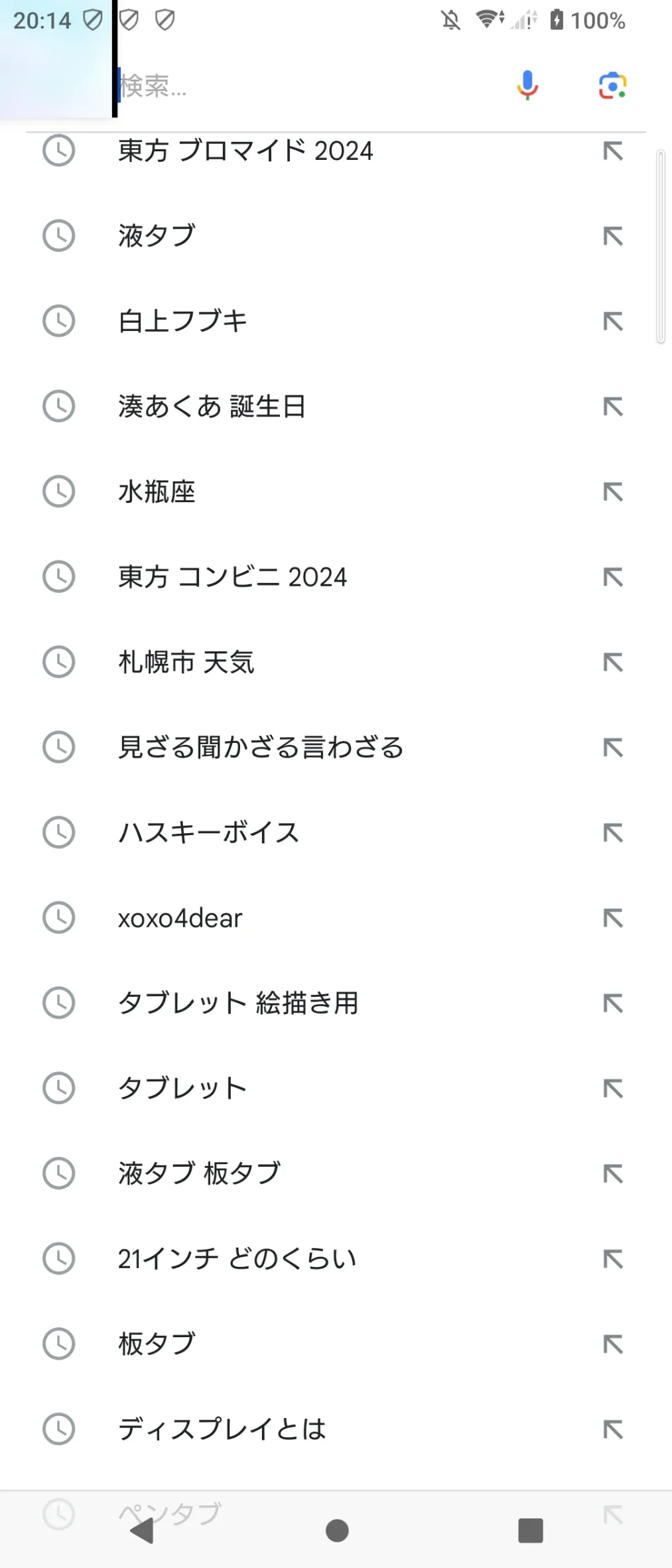Tap the fill-in arrow beside 白上フブキ
Screen dimensions: 672x1568
613,322
